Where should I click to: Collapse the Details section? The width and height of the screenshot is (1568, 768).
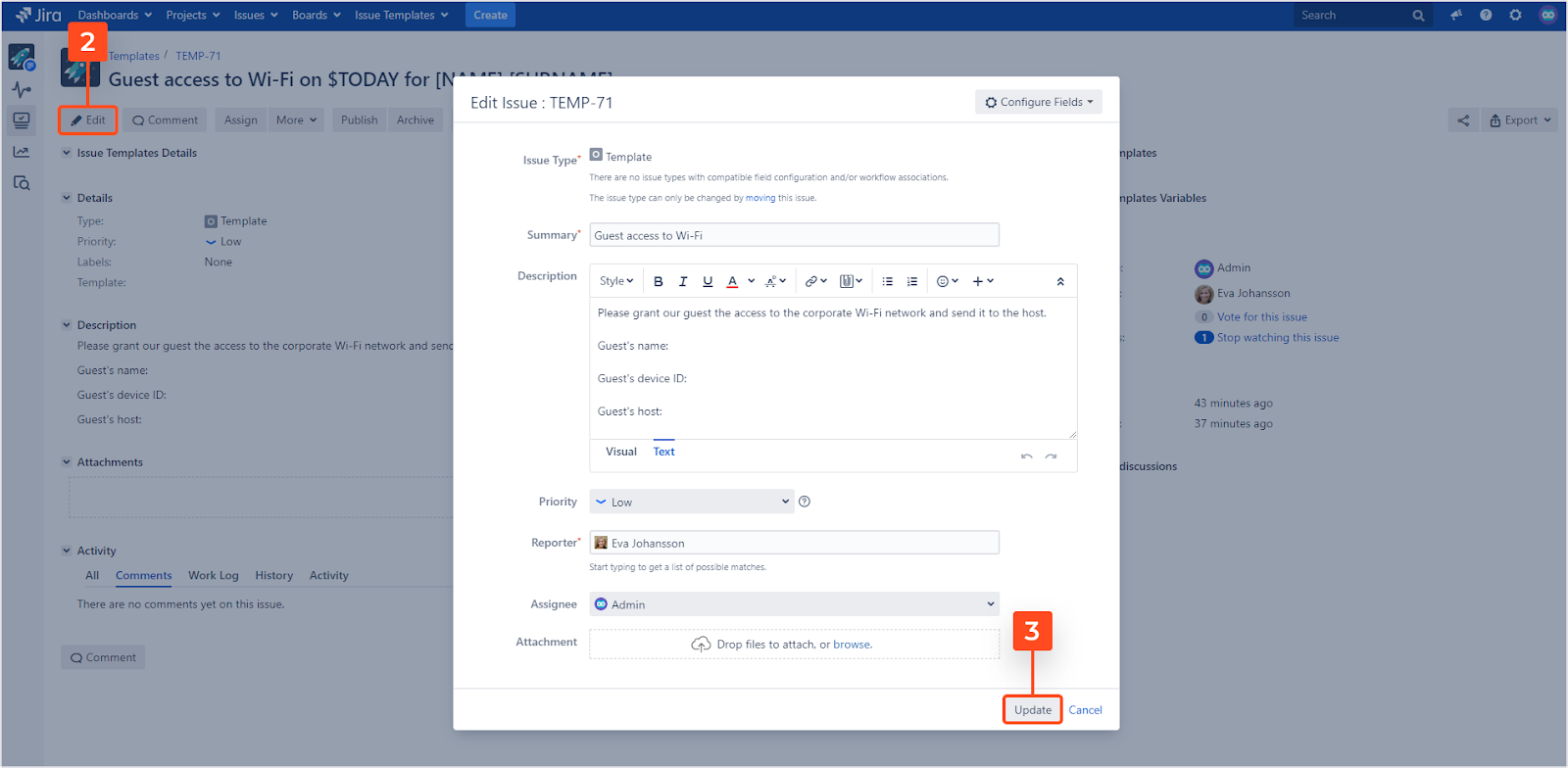(67, 198)
